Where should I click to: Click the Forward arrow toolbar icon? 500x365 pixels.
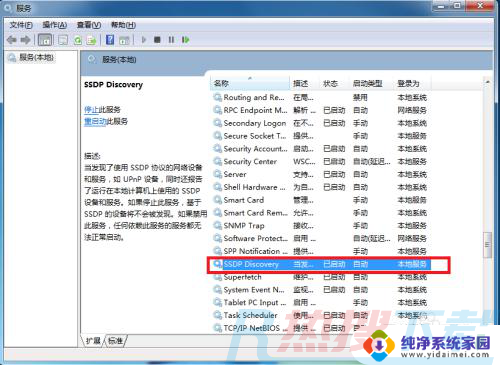[25, 40]
